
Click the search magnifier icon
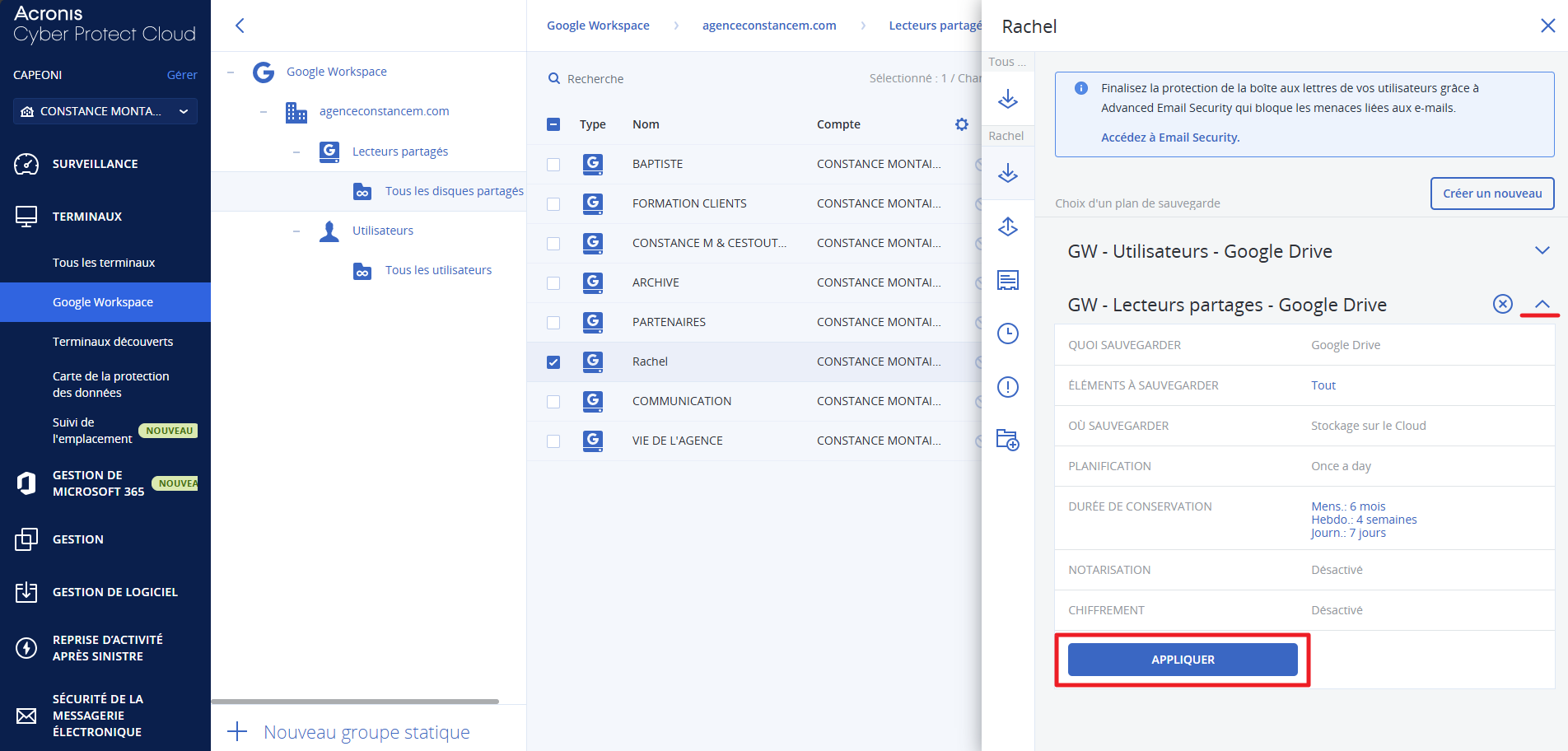554,78
